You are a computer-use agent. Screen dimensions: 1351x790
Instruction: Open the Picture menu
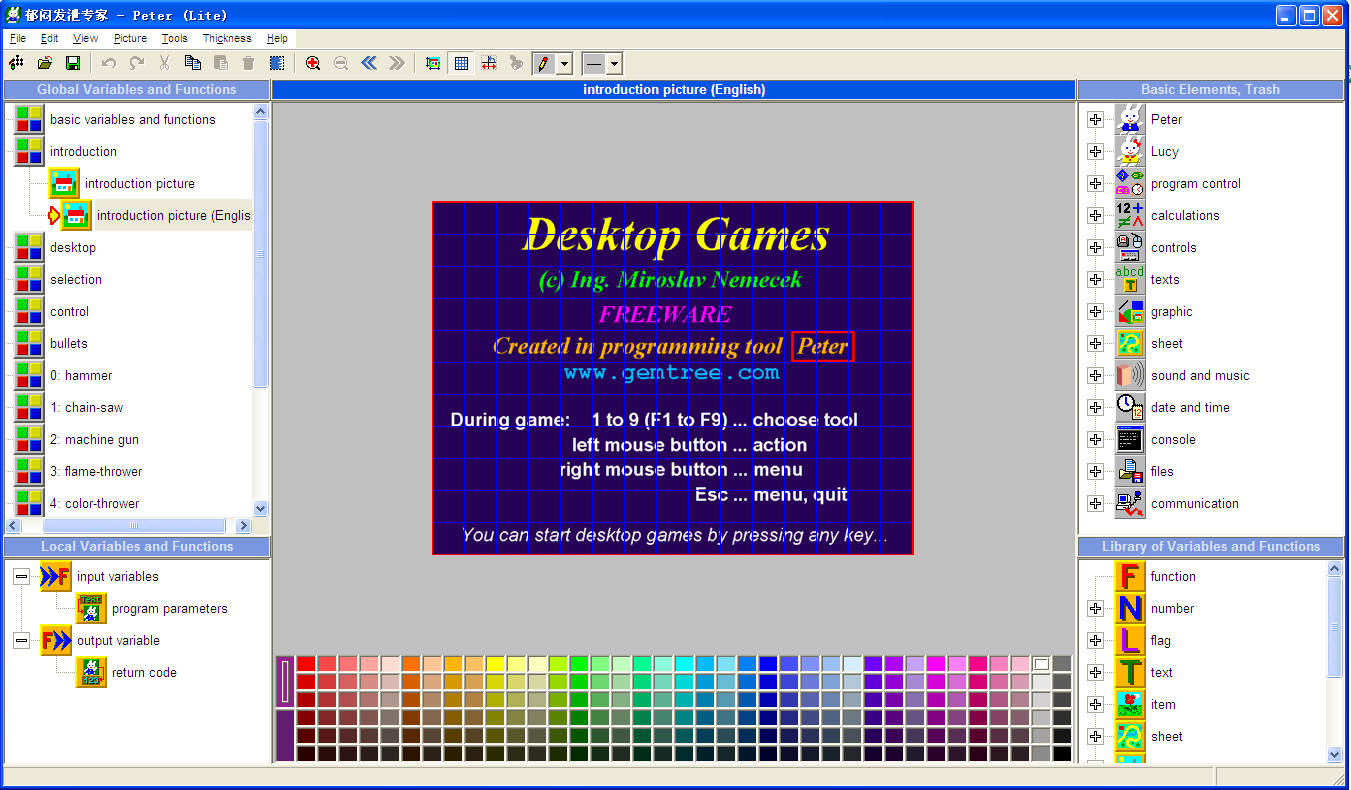coord(130,38)
